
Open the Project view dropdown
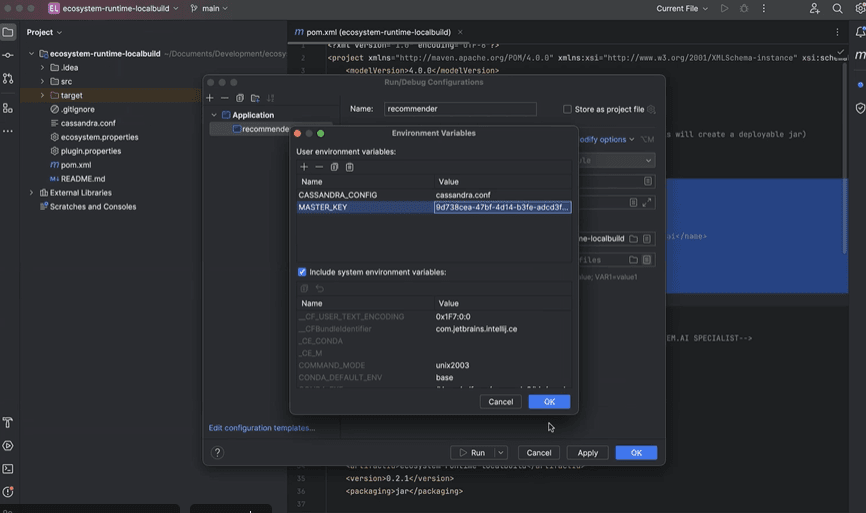[x=44, y=32]
